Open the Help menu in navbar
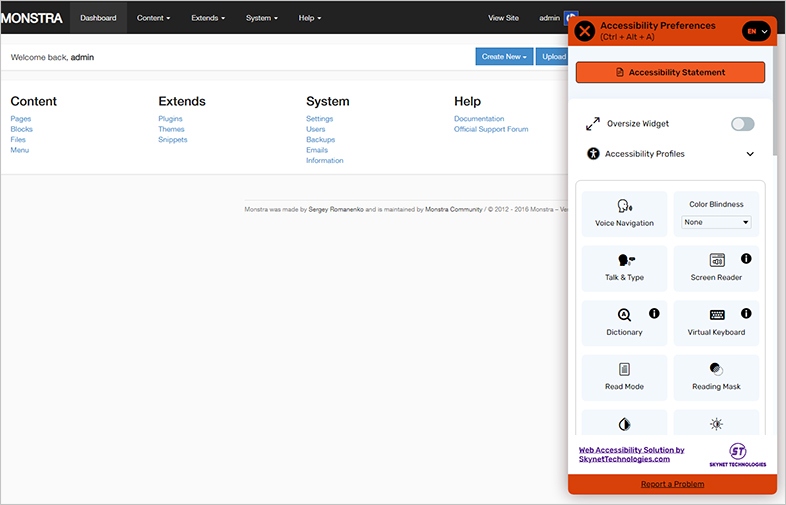This screenshot has height=505, width=786. [310, 18]
